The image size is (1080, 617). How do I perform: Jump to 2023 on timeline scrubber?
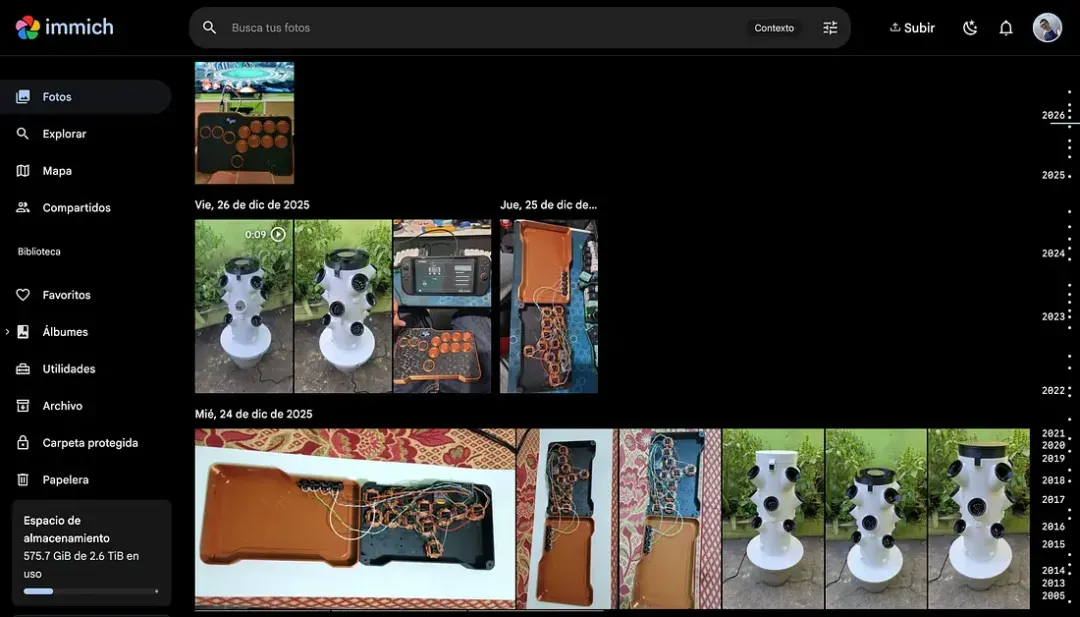(x=1053, y=317)
